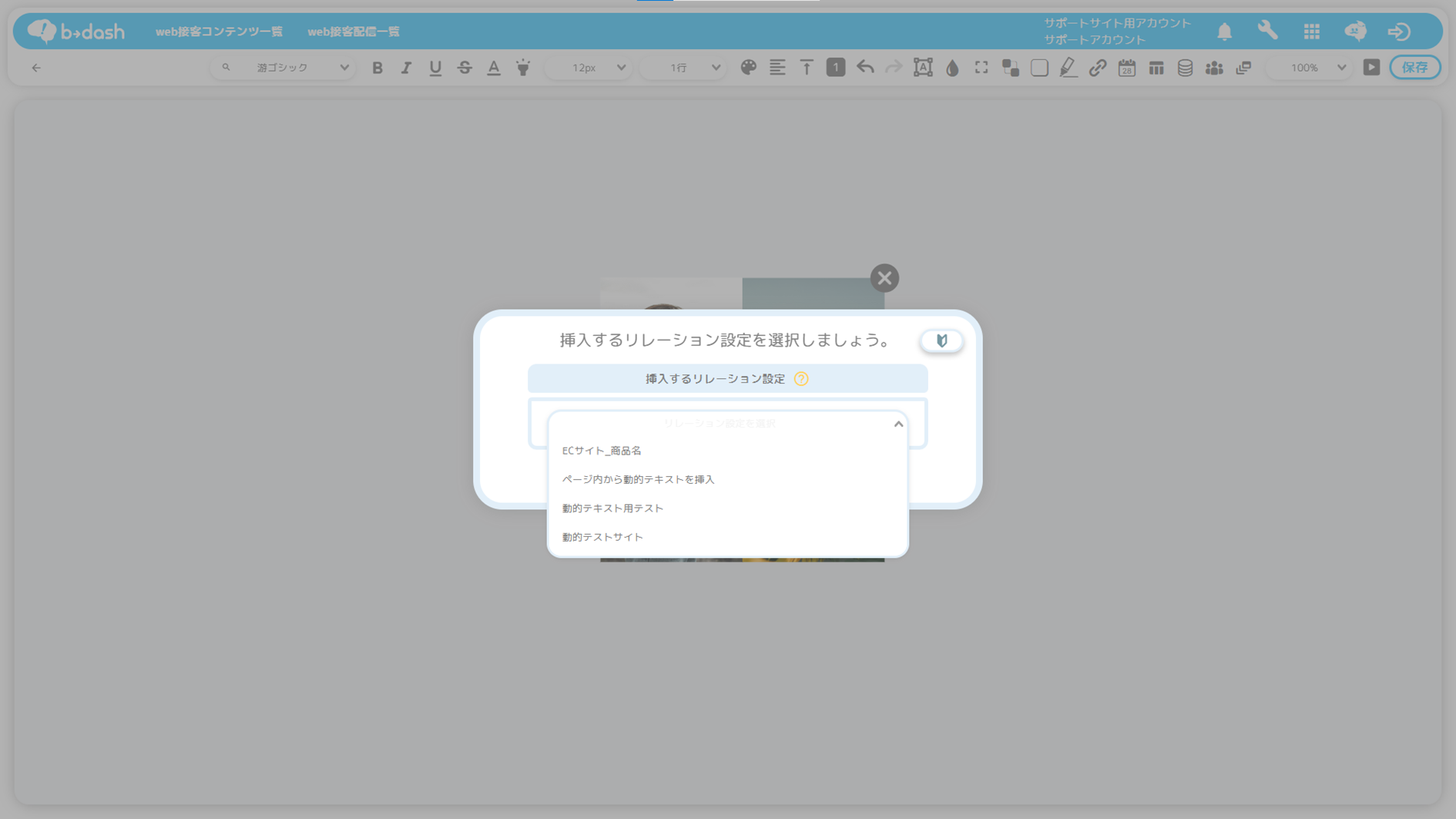Viewport: 1456px width, 819px height.
Task: Close the relation setting dialog
Action: point(884,278)
